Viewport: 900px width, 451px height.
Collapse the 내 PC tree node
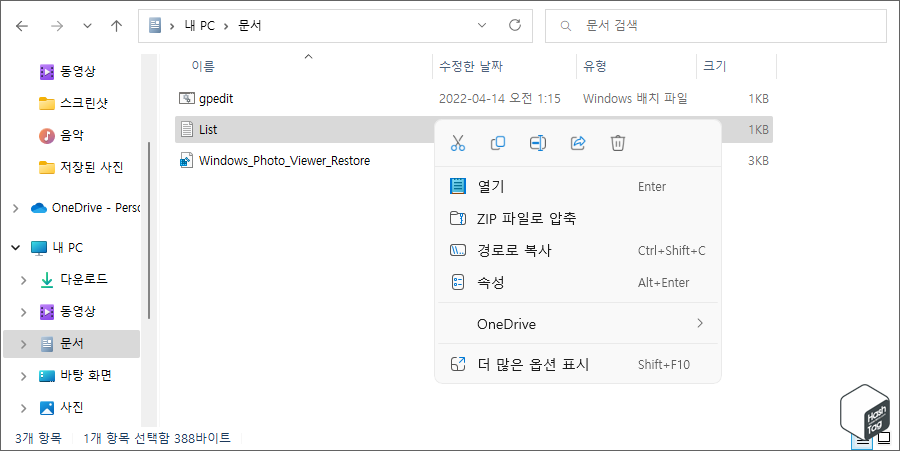(x=15, y=248)
